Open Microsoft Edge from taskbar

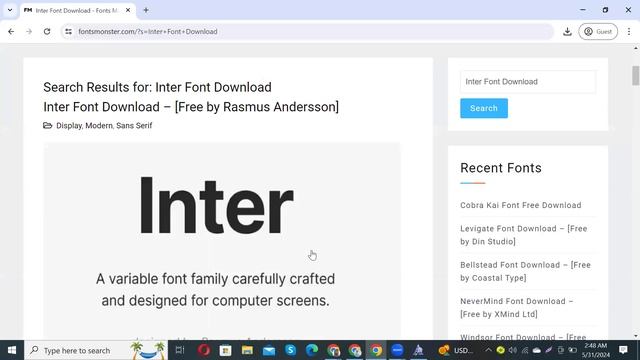pos(312,350)
